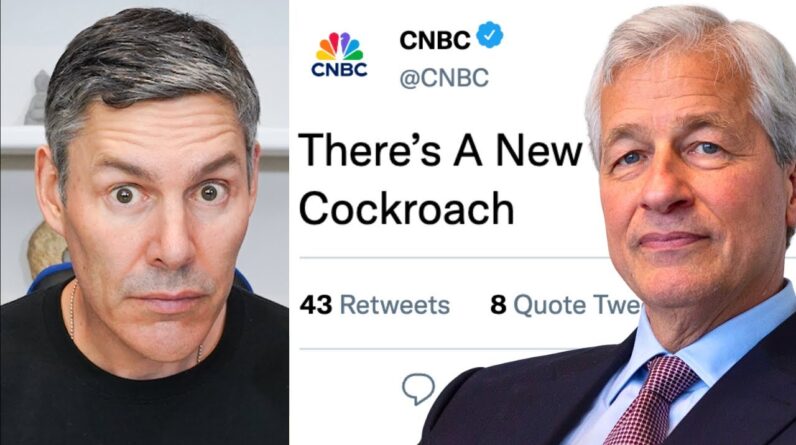This screenshot has width=796, height=445.
Task: View the 8 Quote Tweets count
Action: pyautogui.click(x=565, y=305)
